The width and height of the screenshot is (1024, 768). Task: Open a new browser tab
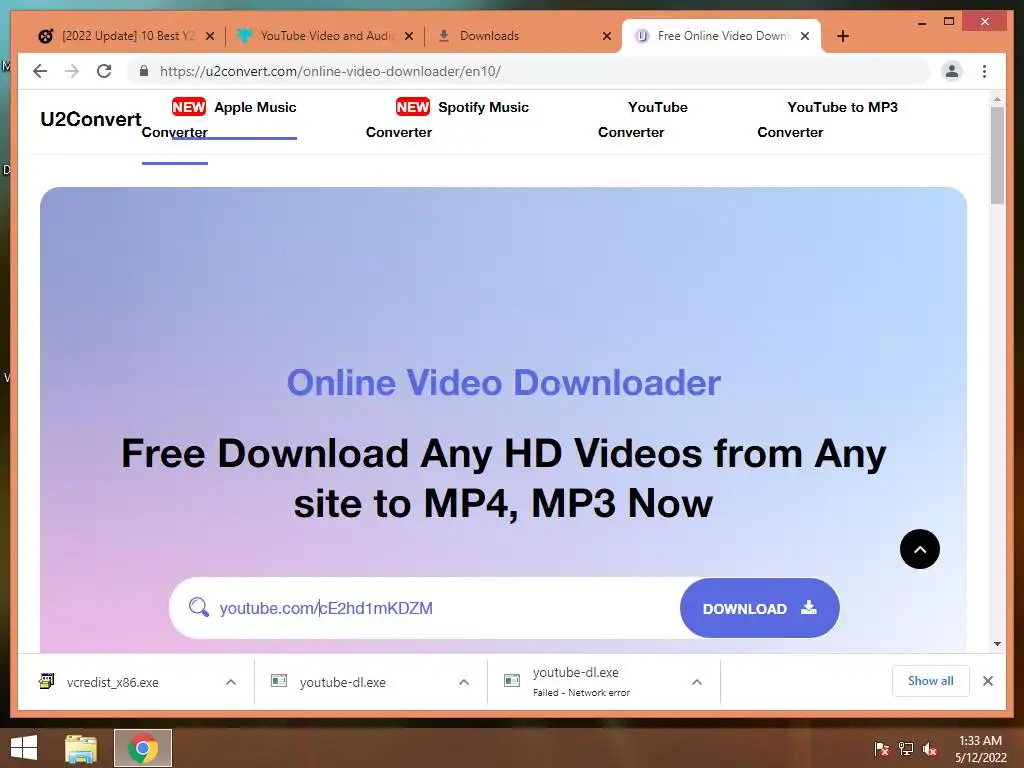[843, 36]
